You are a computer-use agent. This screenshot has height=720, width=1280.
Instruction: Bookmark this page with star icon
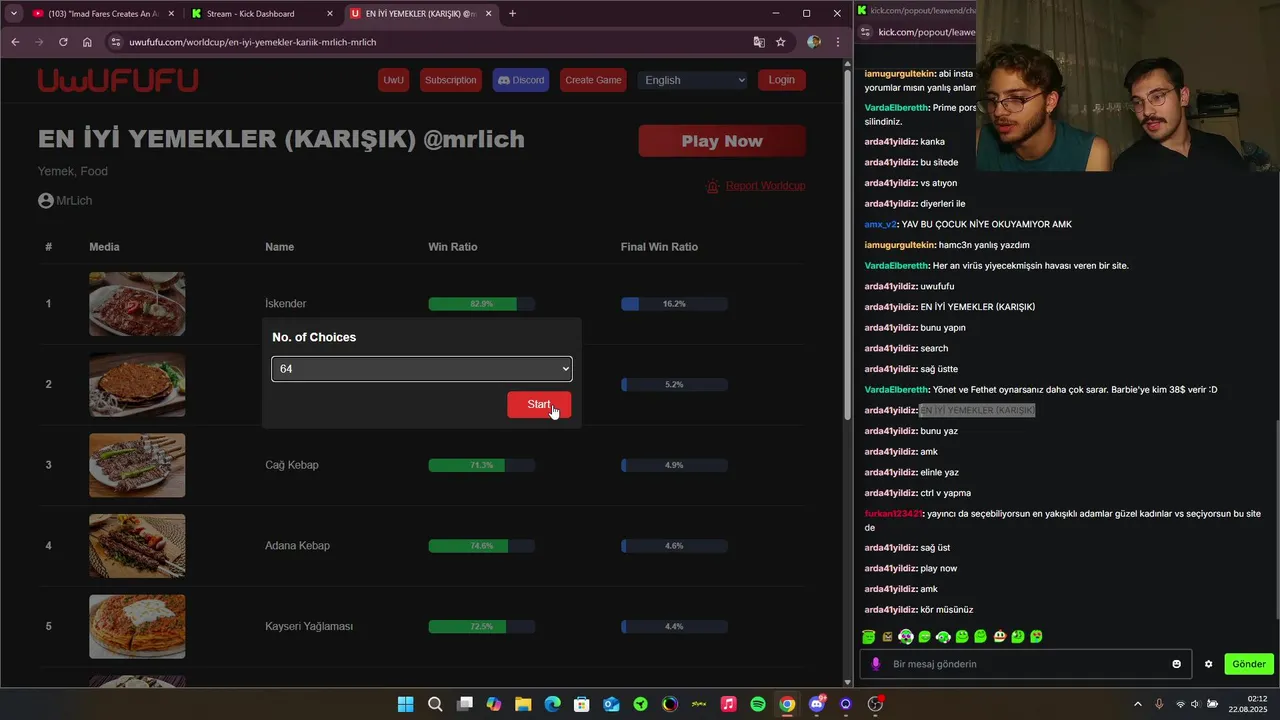[x=781, y=42]
